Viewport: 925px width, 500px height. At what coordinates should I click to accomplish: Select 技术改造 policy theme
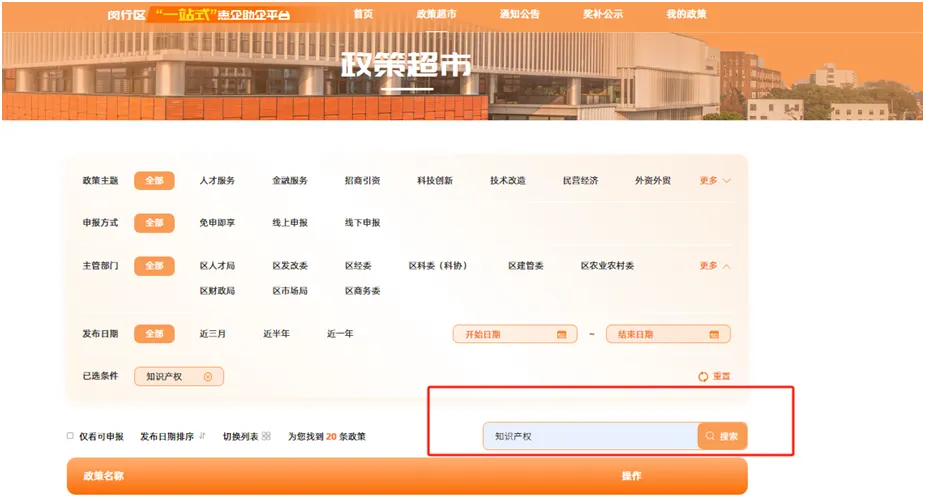click(x=507, y=180)
